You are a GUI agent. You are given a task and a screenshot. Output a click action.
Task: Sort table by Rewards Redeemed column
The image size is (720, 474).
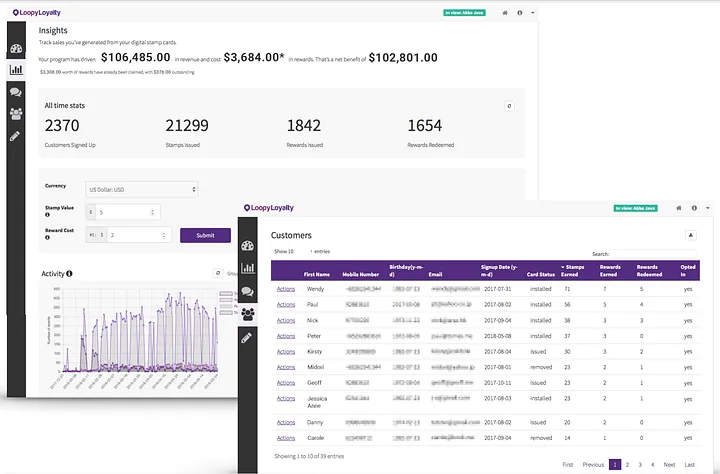tap(649, 271)
